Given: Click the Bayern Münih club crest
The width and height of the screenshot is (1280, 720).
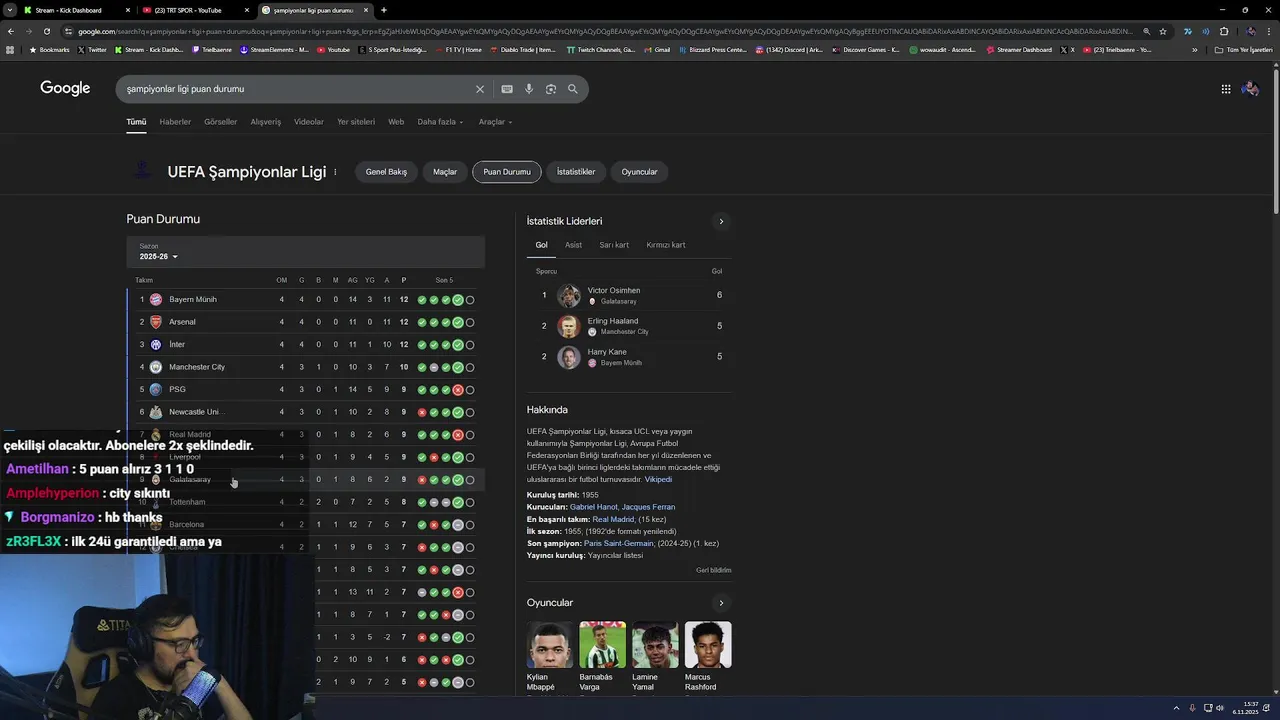Looking at the screenshot, I should (x=155, y=299).
